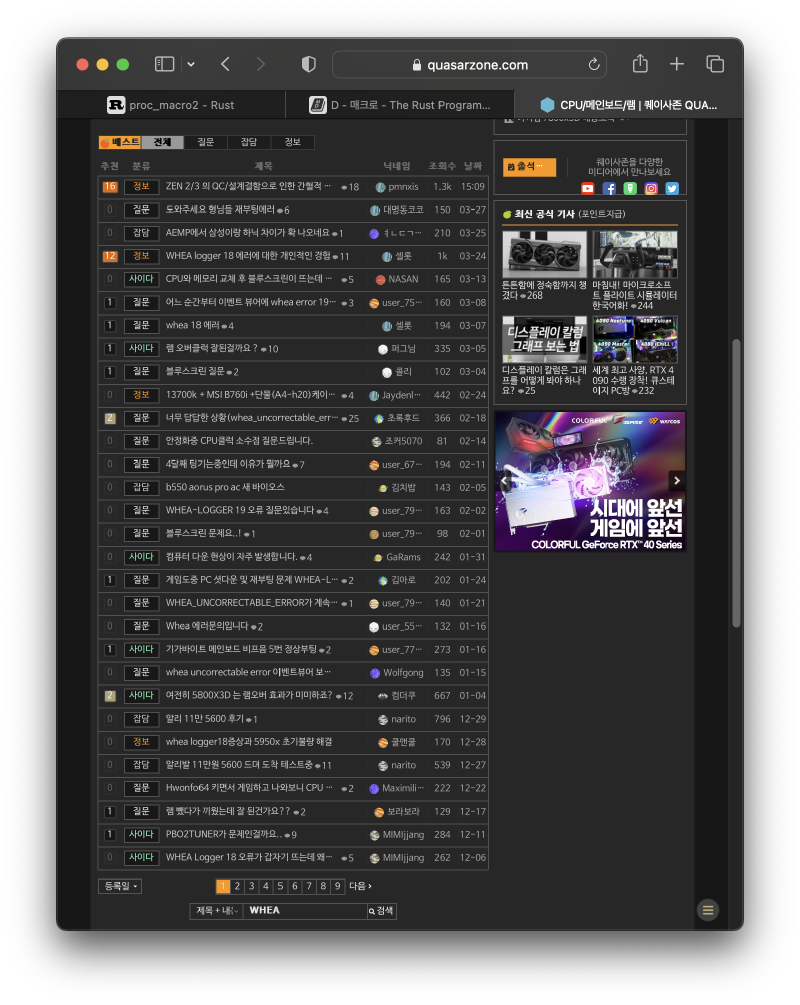Image resolution: width=800 pixels, height=1005 pixels.
Task: Click the round hamburger menu floating button
Action: [708, 909]
